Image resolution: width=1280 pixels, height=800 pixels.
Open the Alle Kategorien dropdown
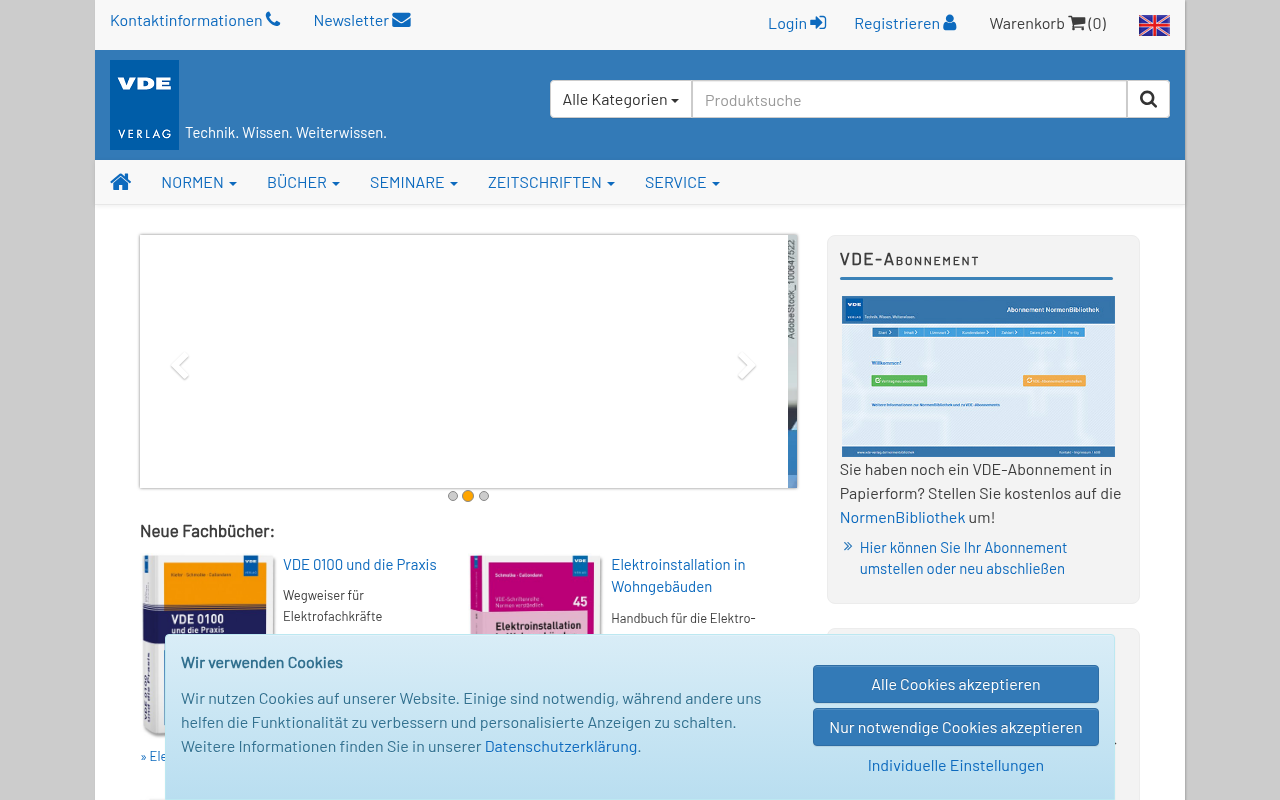[x=621, y=99]
